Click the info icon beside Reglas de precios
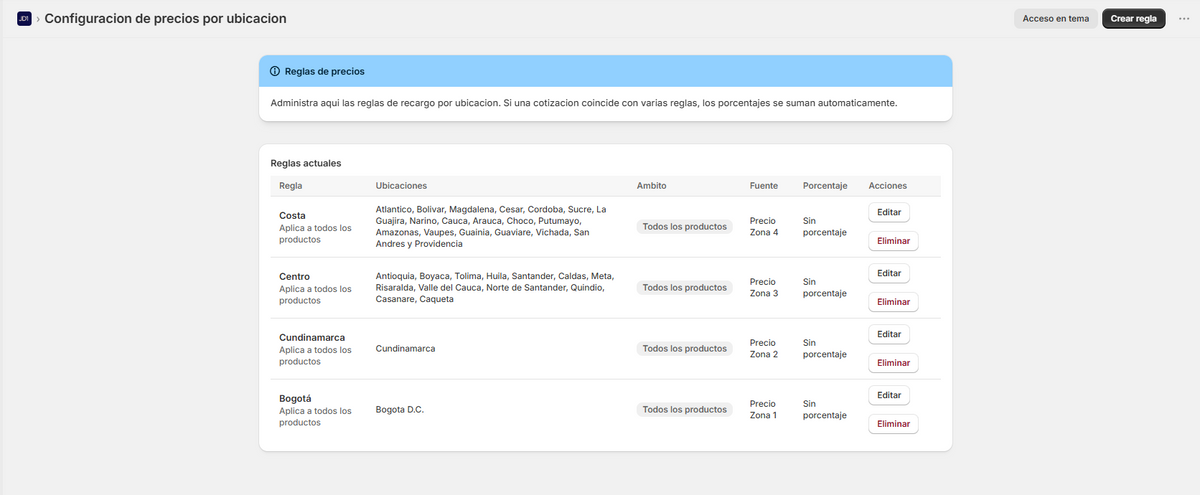 (275, 72)
